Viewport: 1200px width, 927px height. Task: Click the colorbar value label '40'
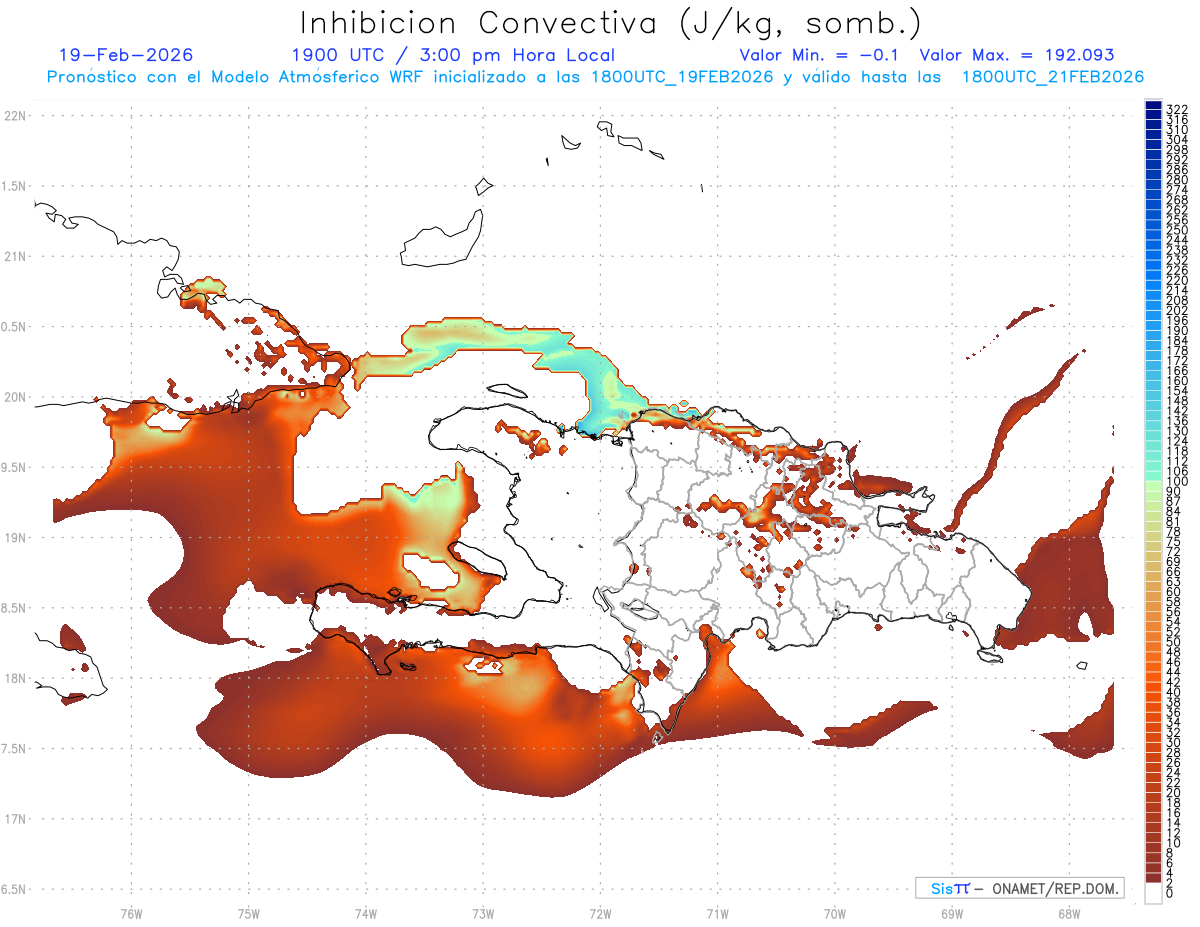point(1173,692)
